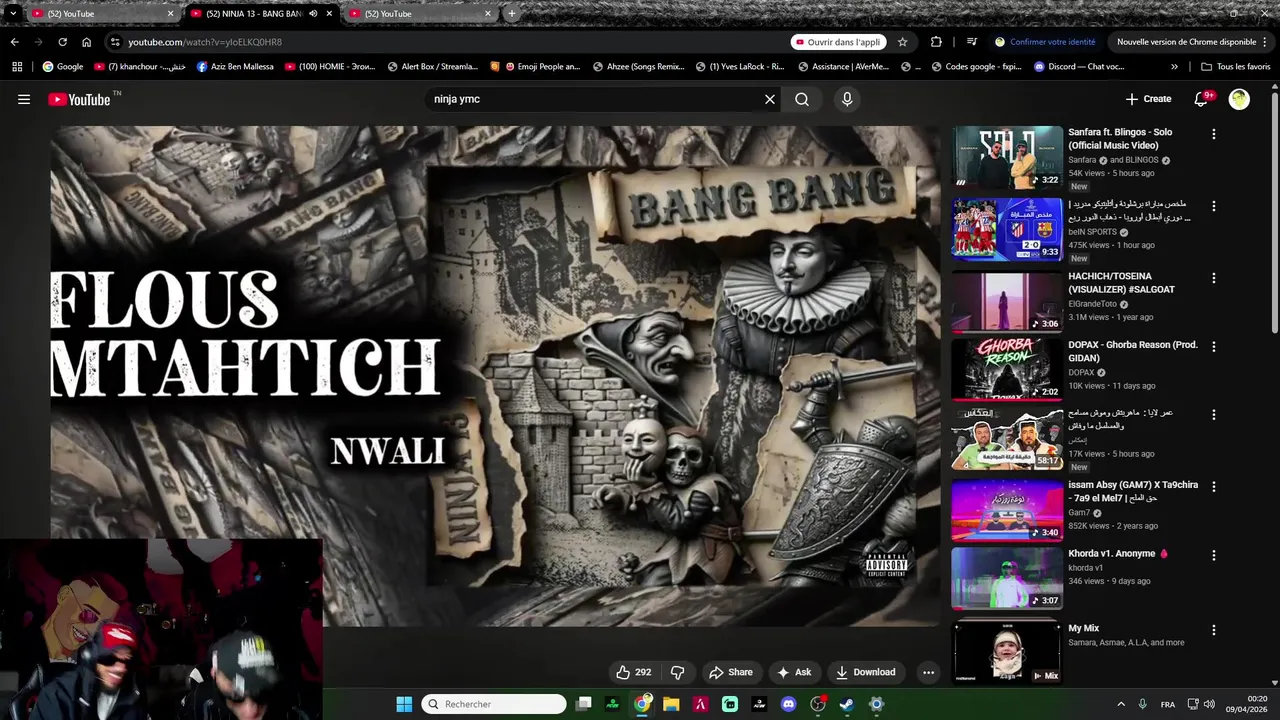The image size is (1280, 720).
Task: Click Windows taskbar Rechercher box
Action: (494, 704)
